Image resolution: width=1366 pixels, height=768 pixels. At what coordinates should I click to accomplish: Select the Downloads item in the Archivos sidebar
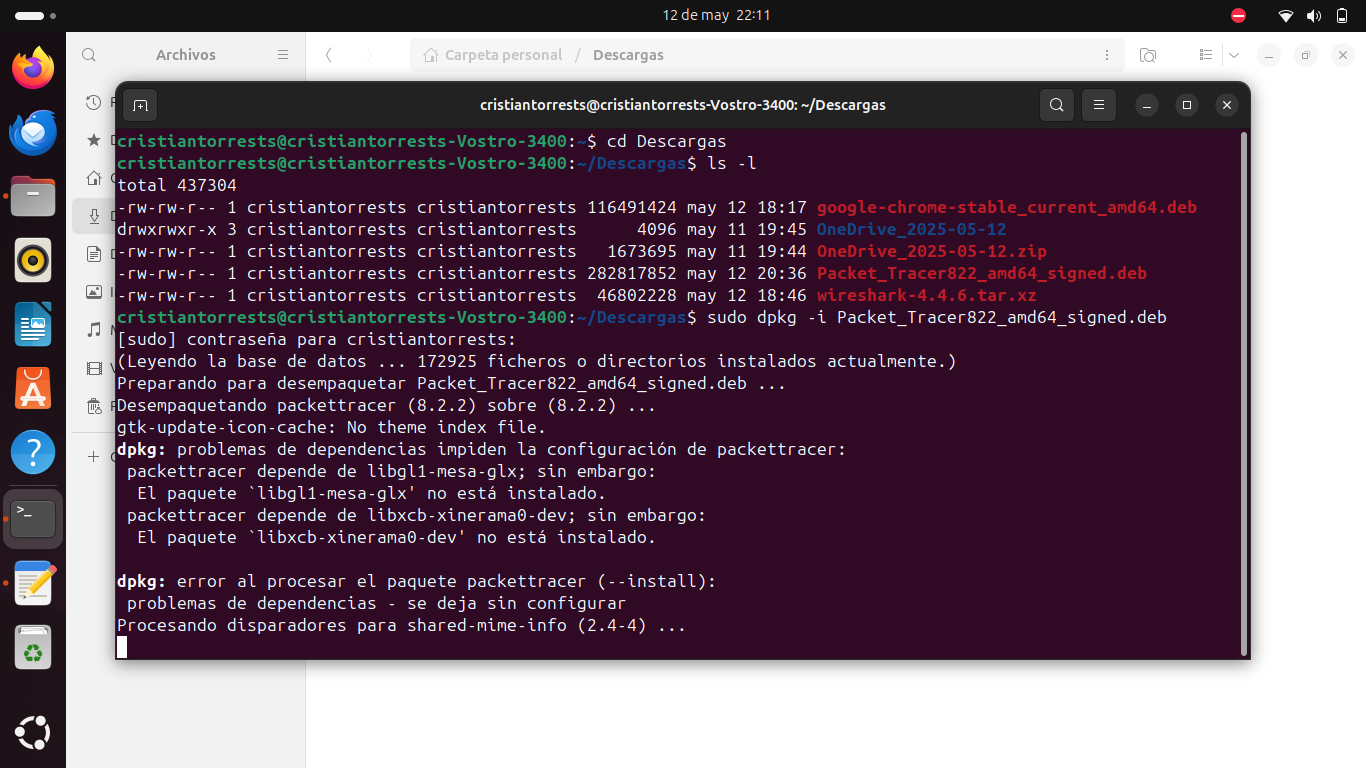[x=93, y=216]
